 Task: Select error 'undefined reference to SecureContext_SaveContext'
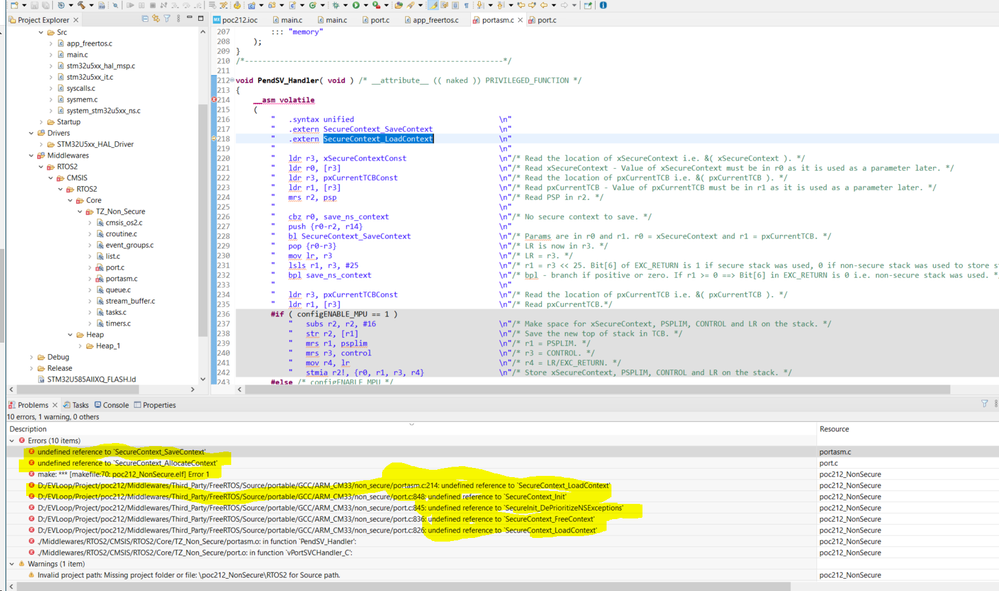point(121,452)
